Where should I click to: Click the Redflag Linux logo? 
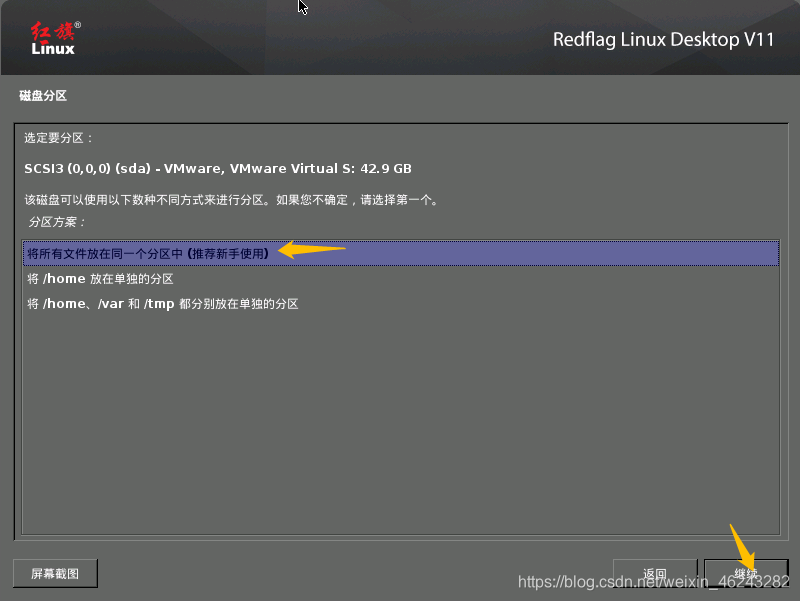pyautogui.click(x=55, y=38)
